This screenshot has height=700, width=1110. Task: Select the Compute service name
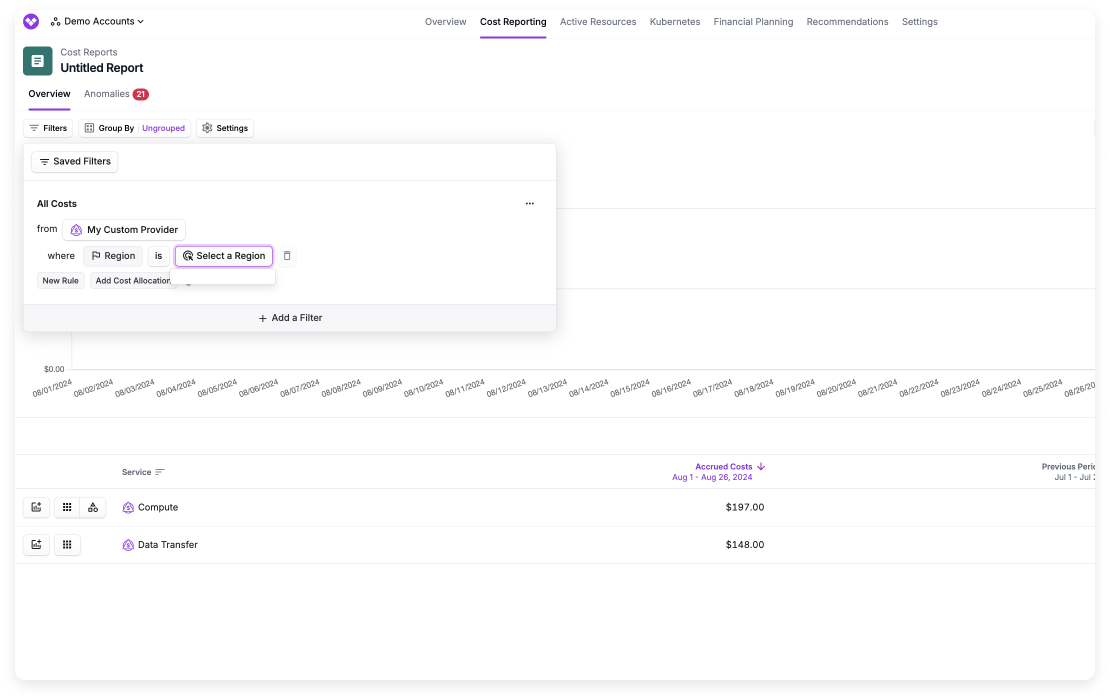point(158,507)
